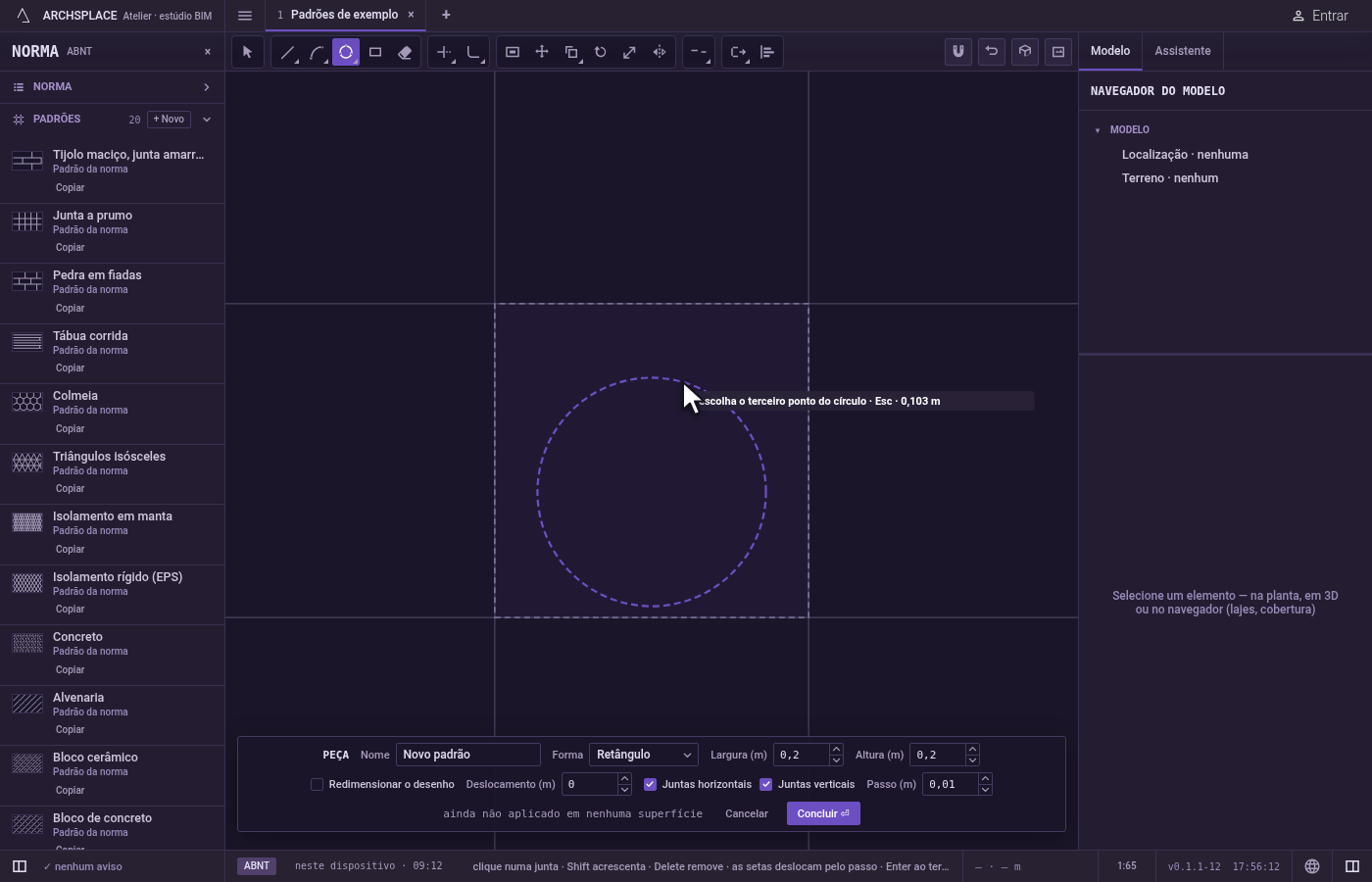Select the mirror tool
This screenshot has height=882, width=1372.
pos(660,52)
